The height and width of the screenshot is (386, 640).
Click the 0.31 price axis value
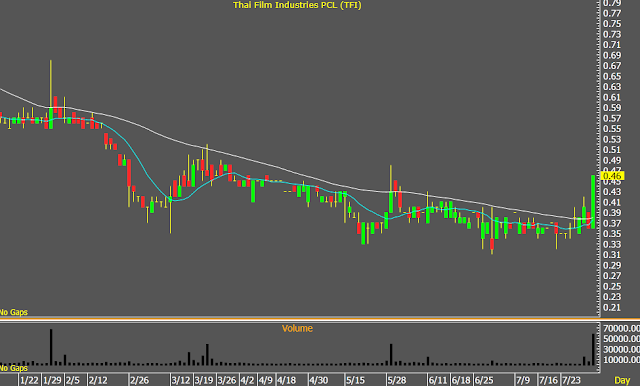pos(612,255)
